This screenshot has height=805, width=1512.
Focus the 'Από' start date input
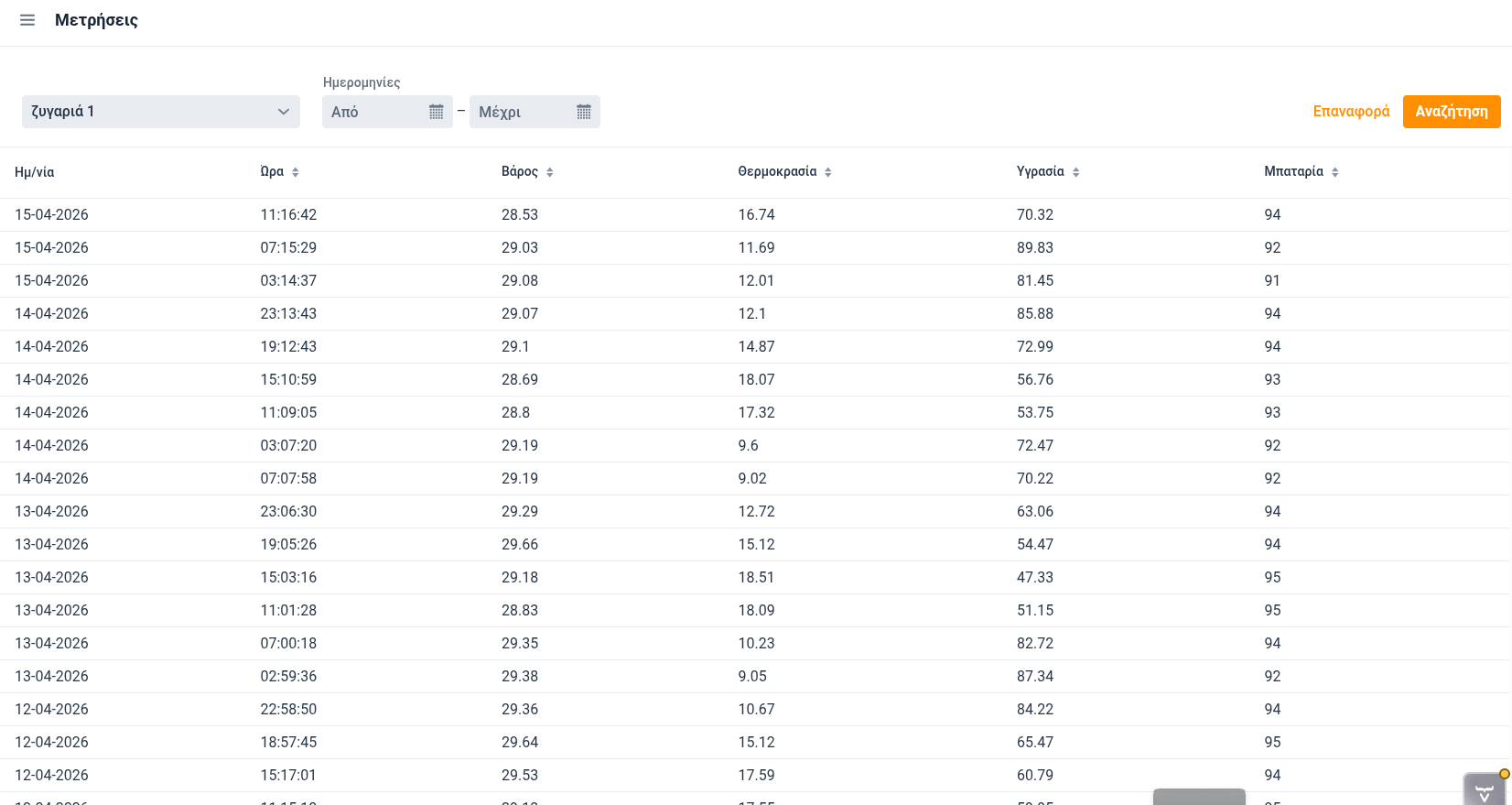[x=375, y=112]
